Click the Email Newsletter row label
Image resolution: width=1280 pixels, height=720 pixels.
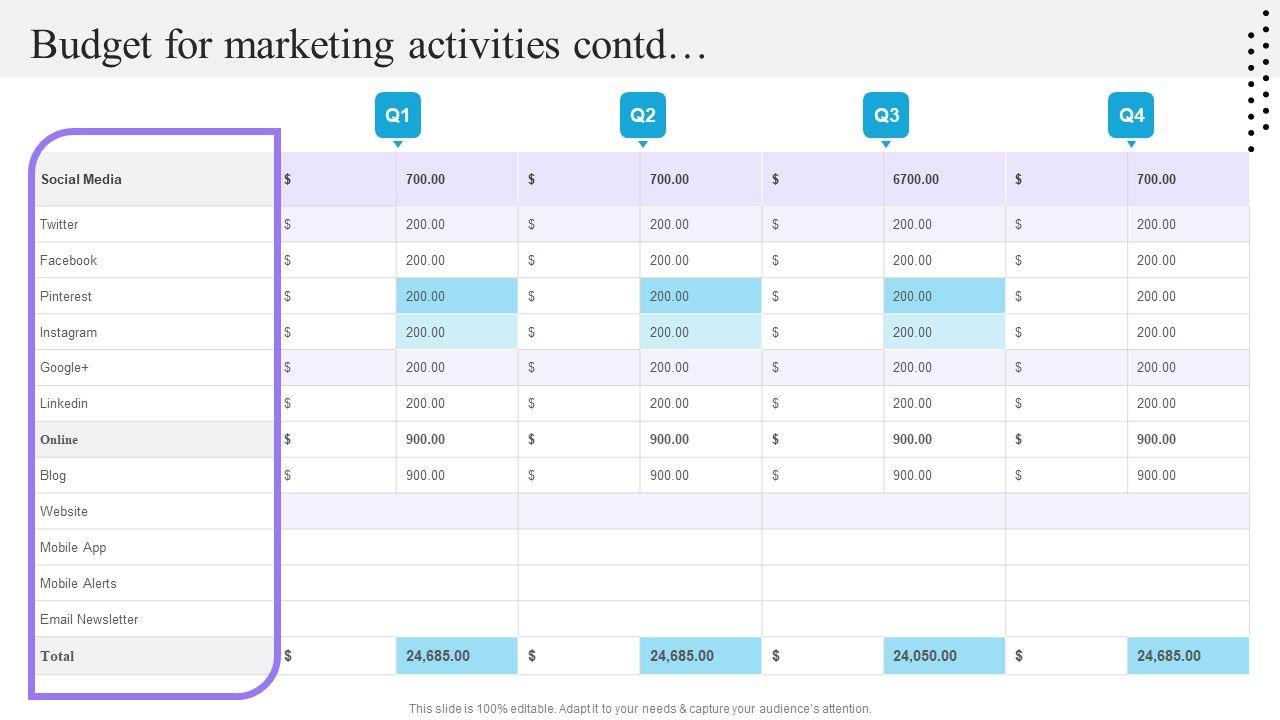[x=89, y=619]
